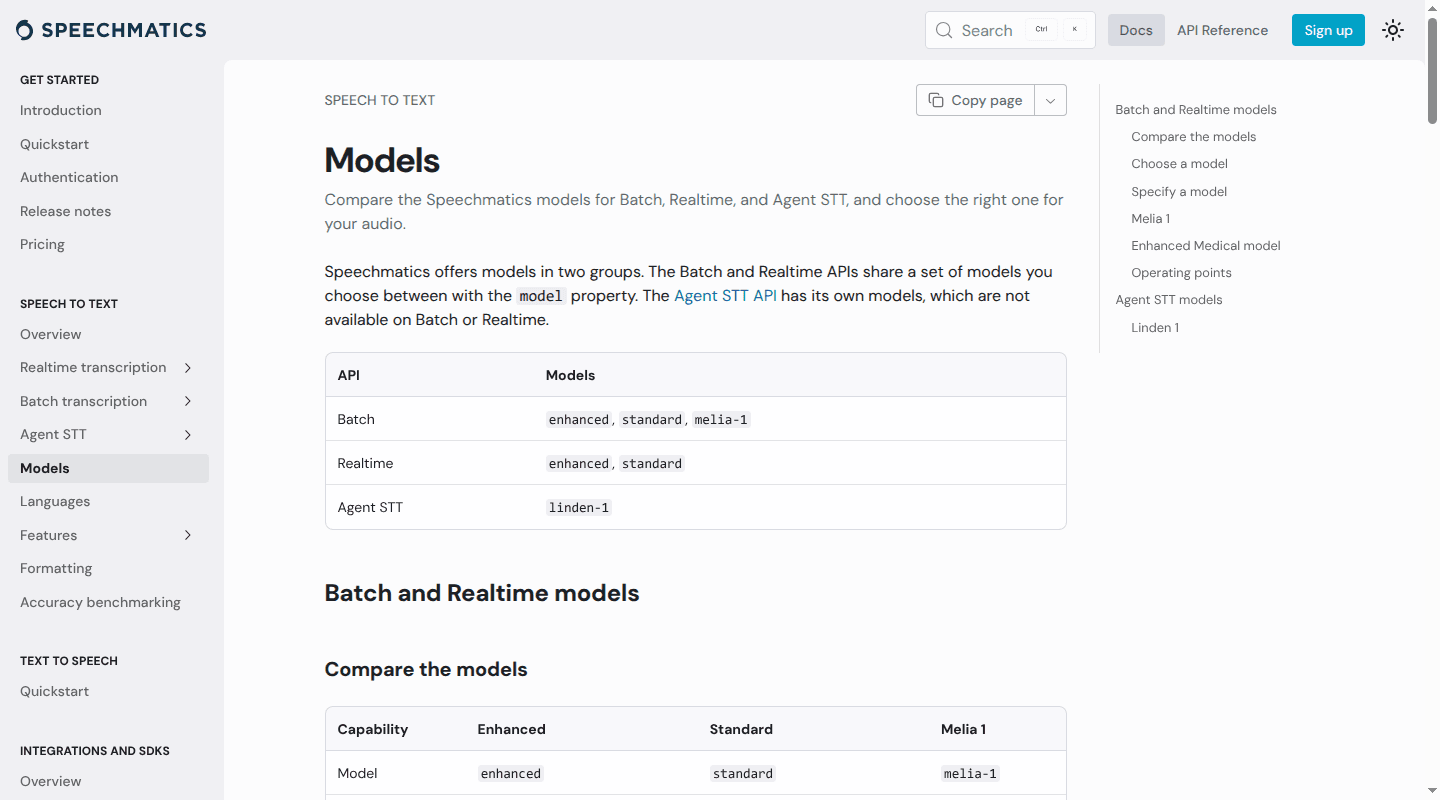Expand the Features sidebar section
The image size is (1440, 800).
188,535
